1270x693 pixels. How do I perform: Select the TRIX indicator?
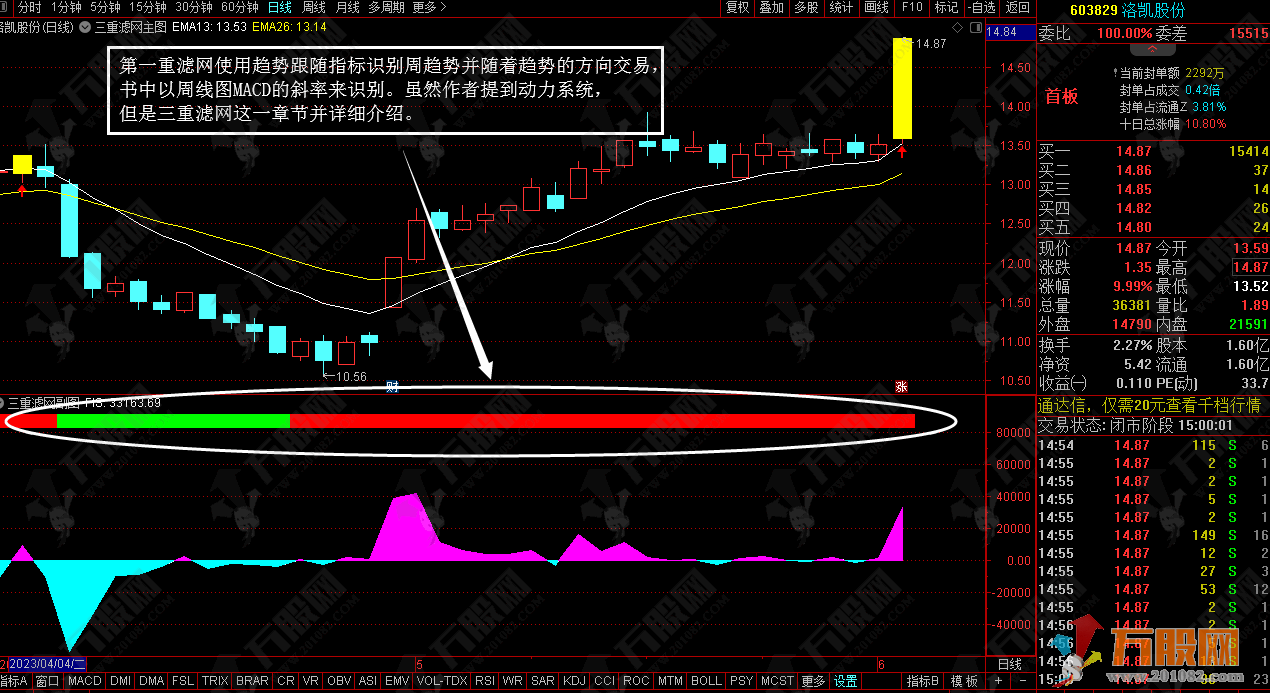click(x=215, y=681)
